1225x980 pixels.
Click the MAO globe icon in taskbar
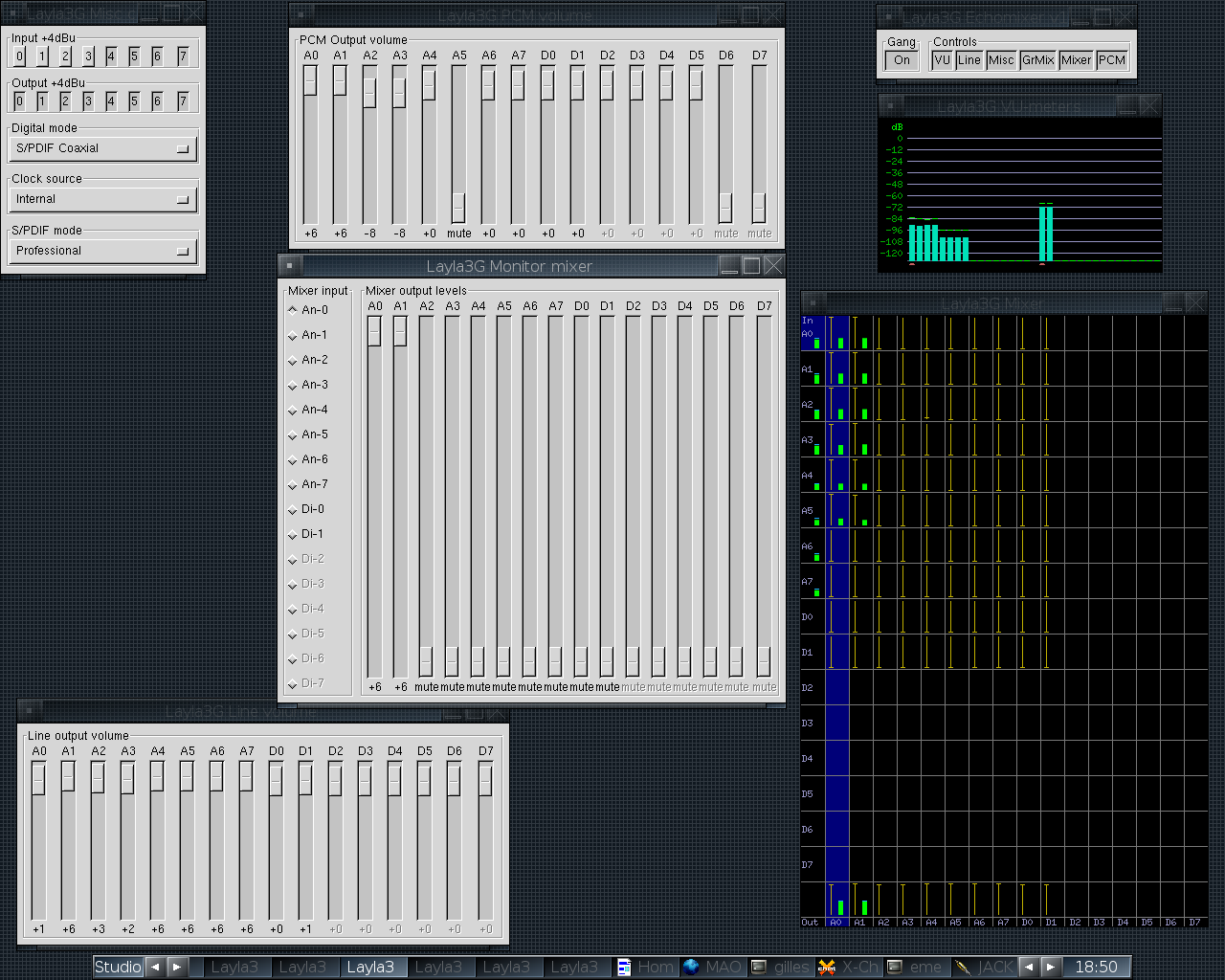[691, 967]
